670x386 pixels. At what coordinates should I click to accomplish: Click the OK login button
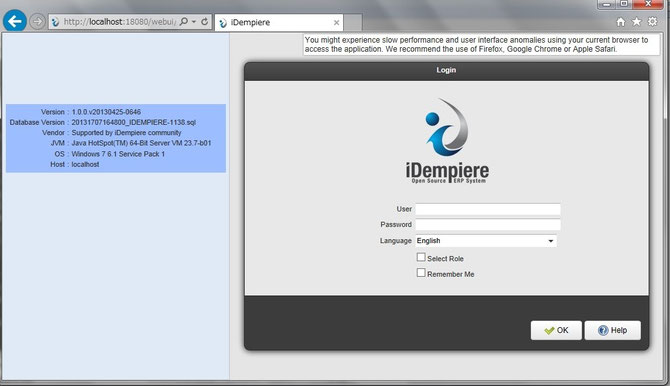tap(556, 330)
